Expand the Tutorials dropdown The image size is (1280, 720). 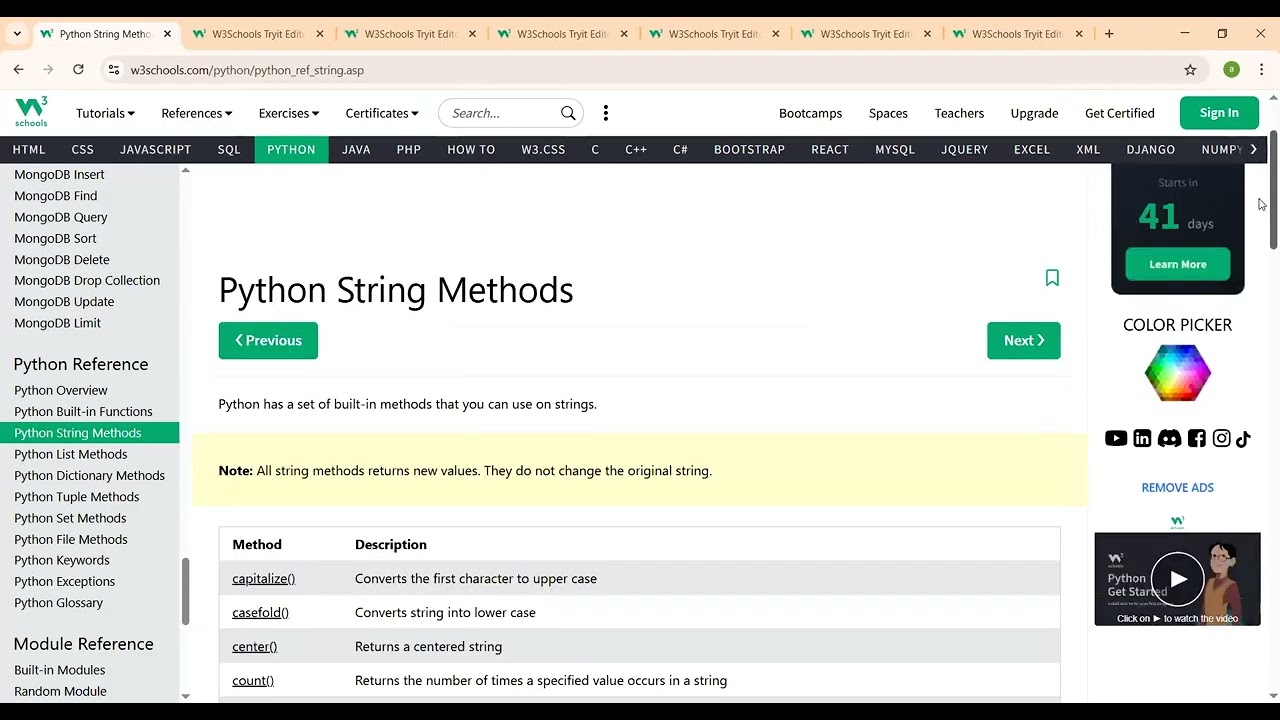105,113
